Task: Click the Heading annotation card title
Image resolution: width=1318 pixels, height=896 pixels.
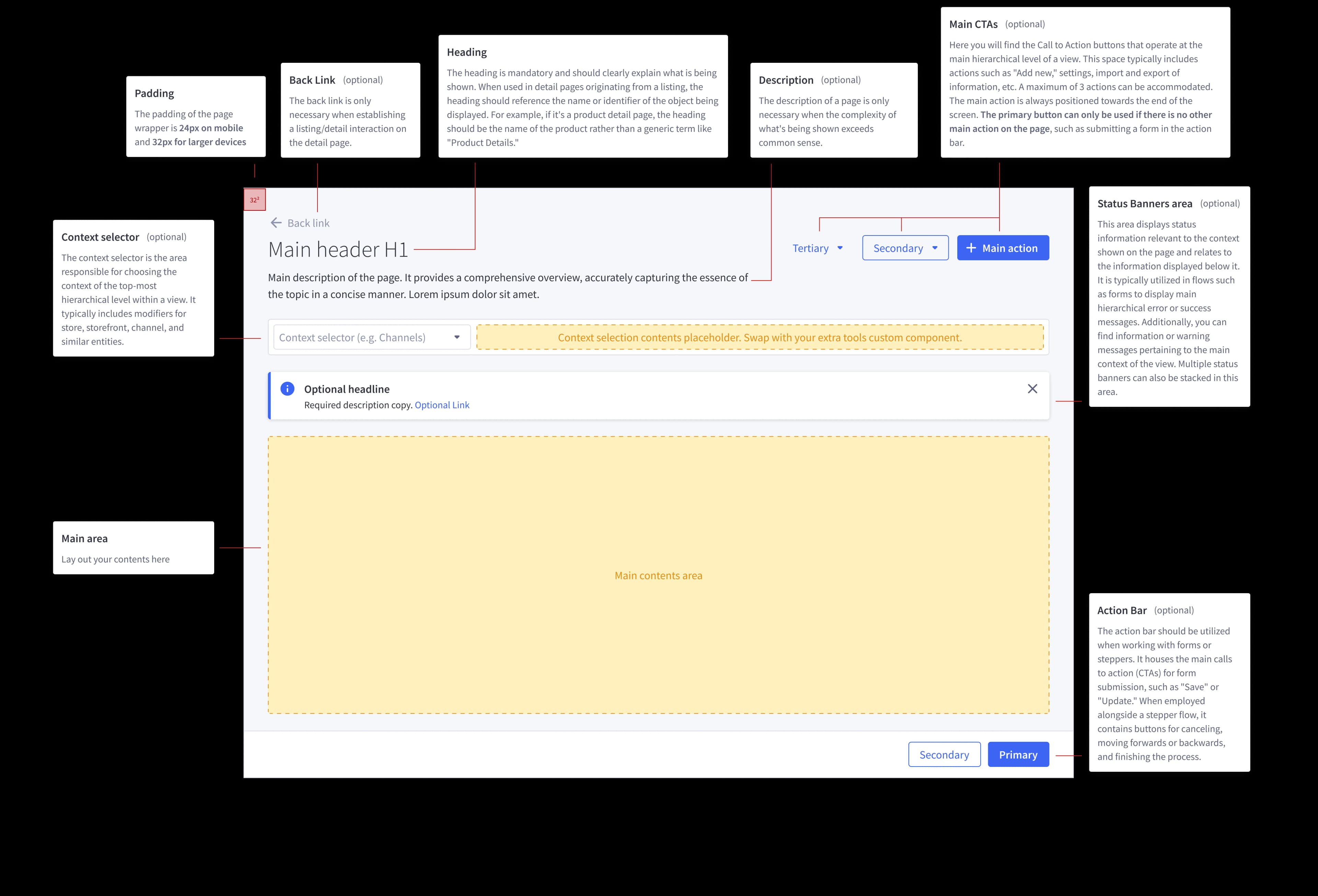Action: [467, 52]
